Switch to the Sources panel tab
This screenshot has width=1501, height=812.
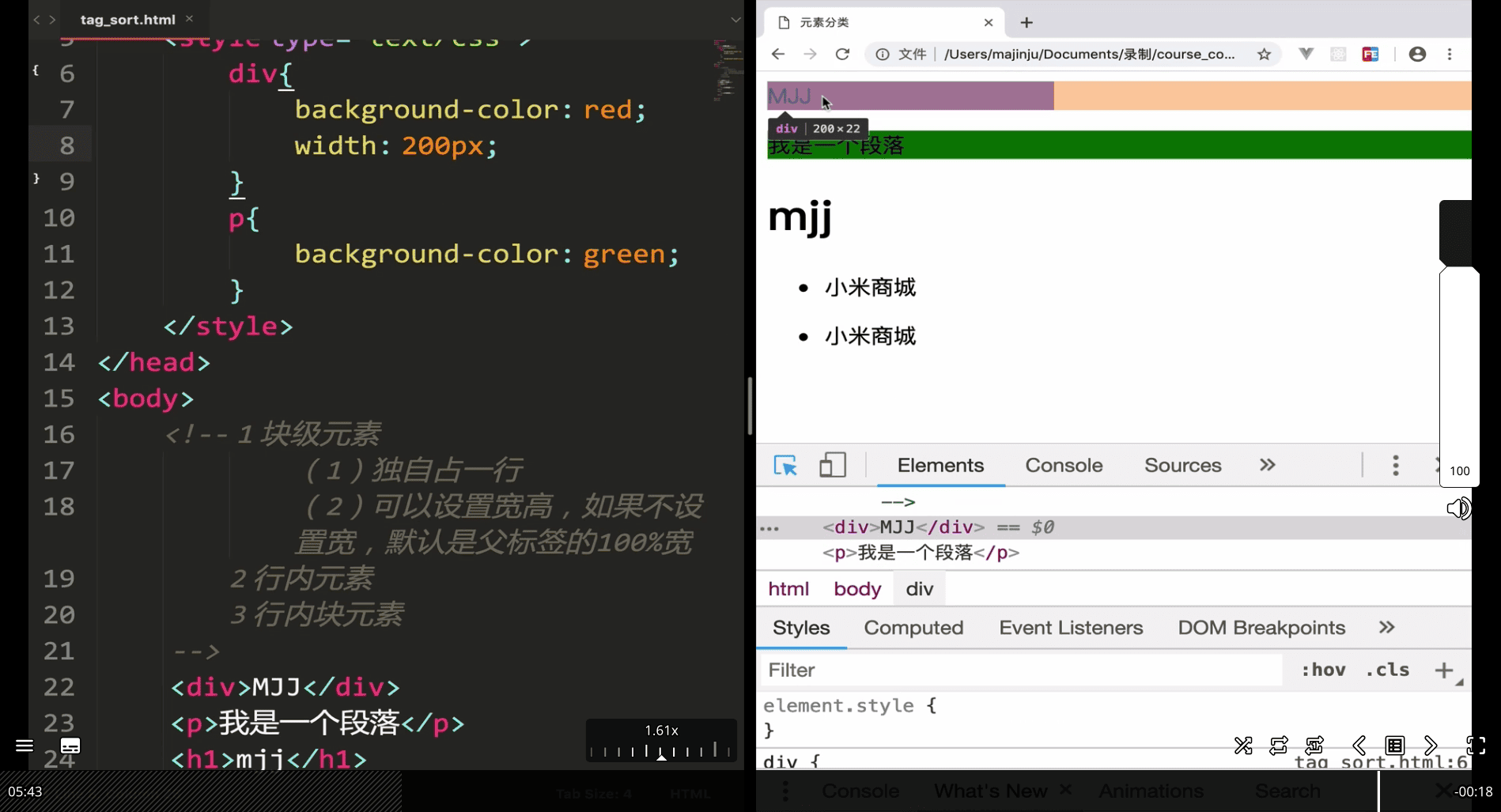coord(1182,465)
